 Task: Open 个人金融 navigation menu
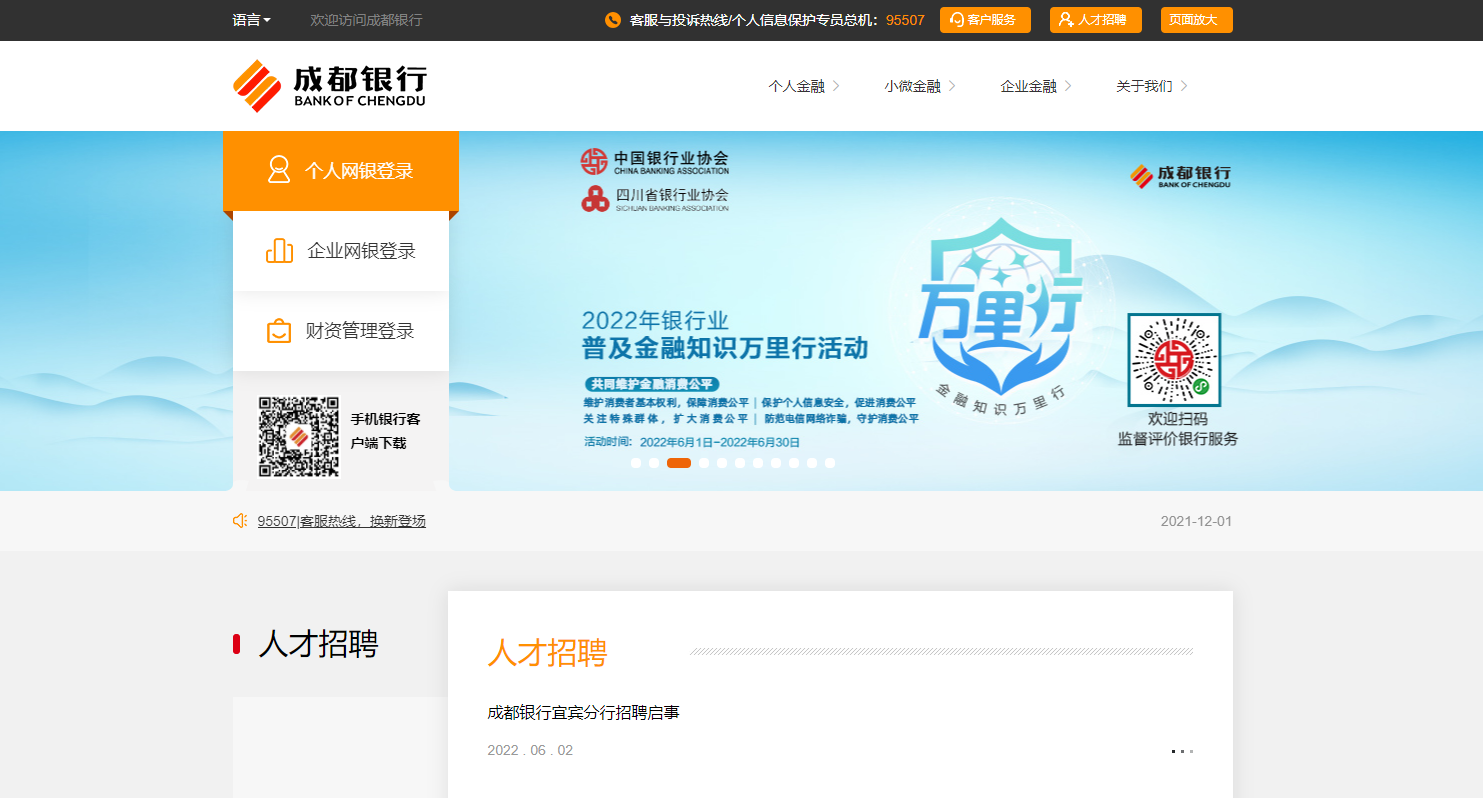coord(803,86)
